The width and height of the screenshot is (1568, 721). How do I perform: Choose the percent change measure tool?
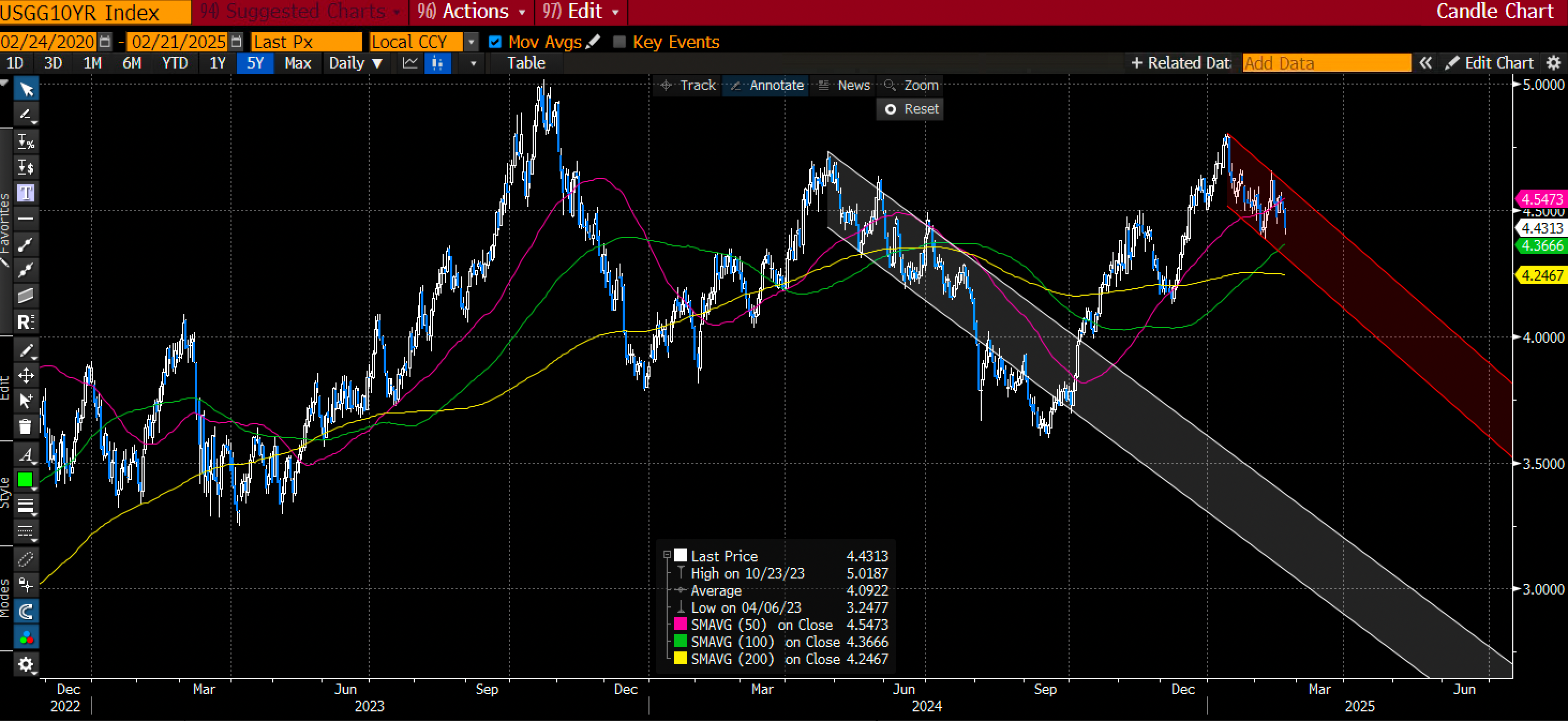26,141
